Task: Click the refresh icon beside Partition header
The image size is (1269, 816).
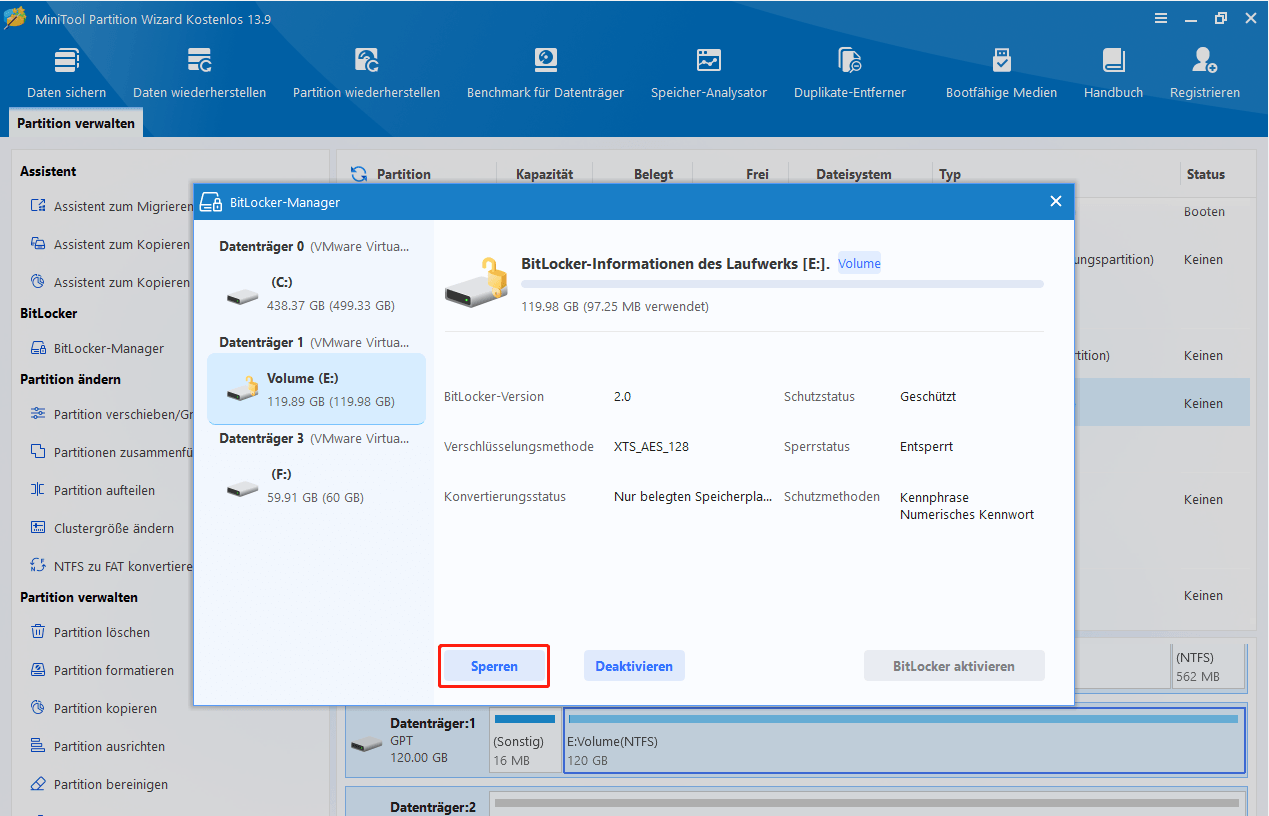Action: [359, 174]
